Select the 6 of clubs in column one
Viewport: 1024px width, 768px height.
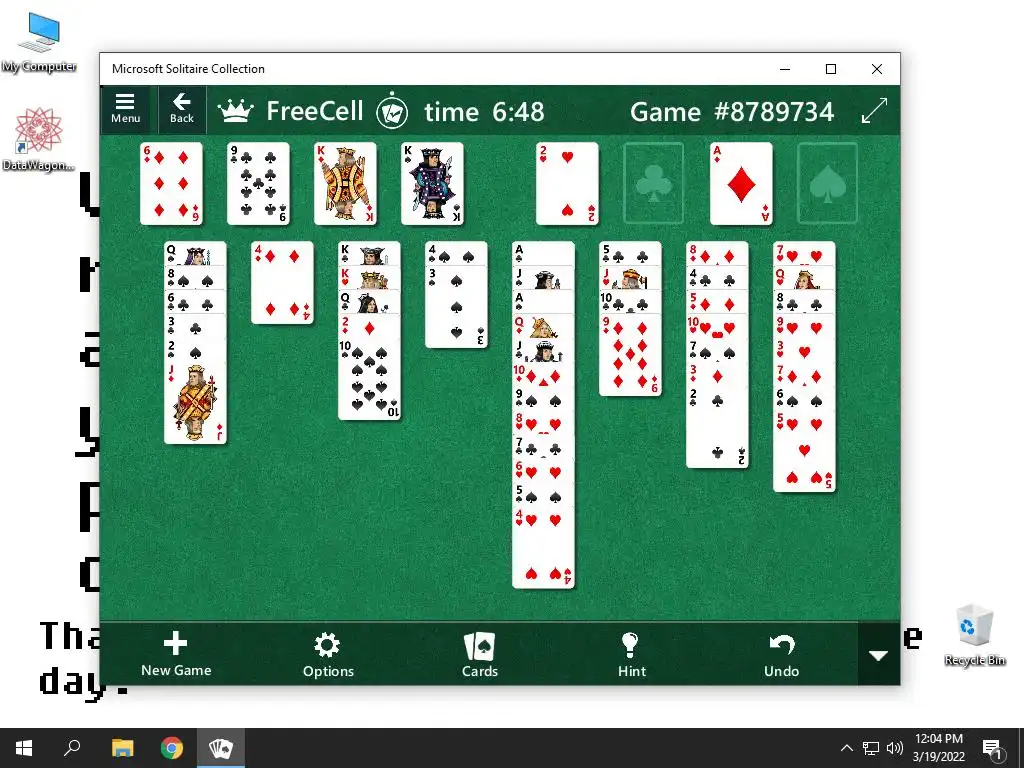pos(195,302)
